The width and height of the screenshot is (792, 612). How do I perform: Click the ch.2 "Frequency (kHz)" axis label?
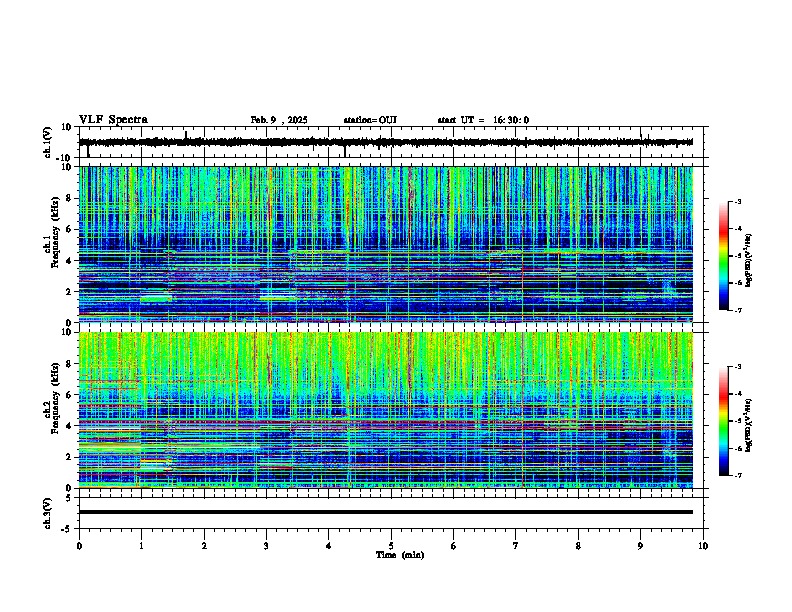(x=55, y=398)
